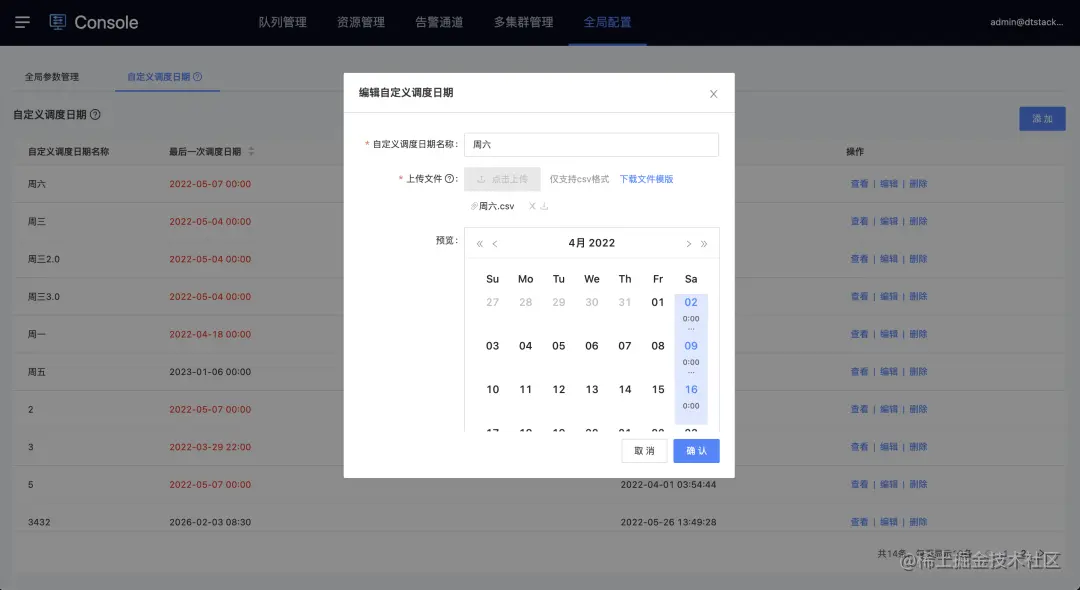
Task: Select April 13 in calendar
Action: click(592, 389)
